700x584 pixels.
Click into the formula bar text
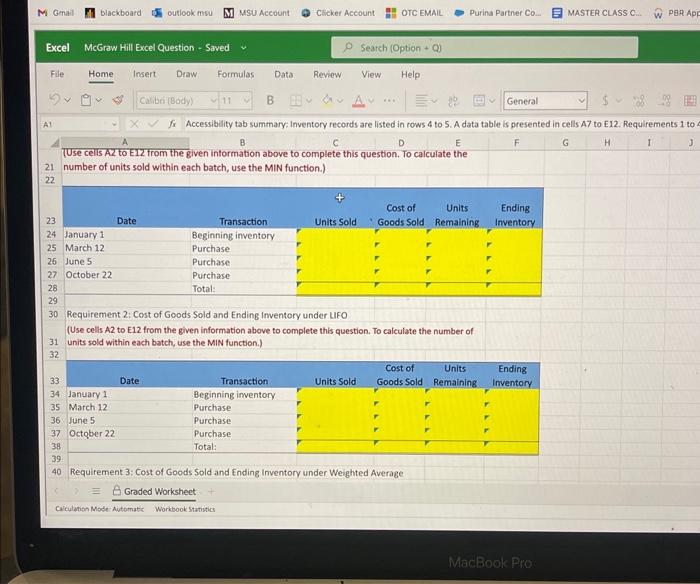click(x=442, y=124)
